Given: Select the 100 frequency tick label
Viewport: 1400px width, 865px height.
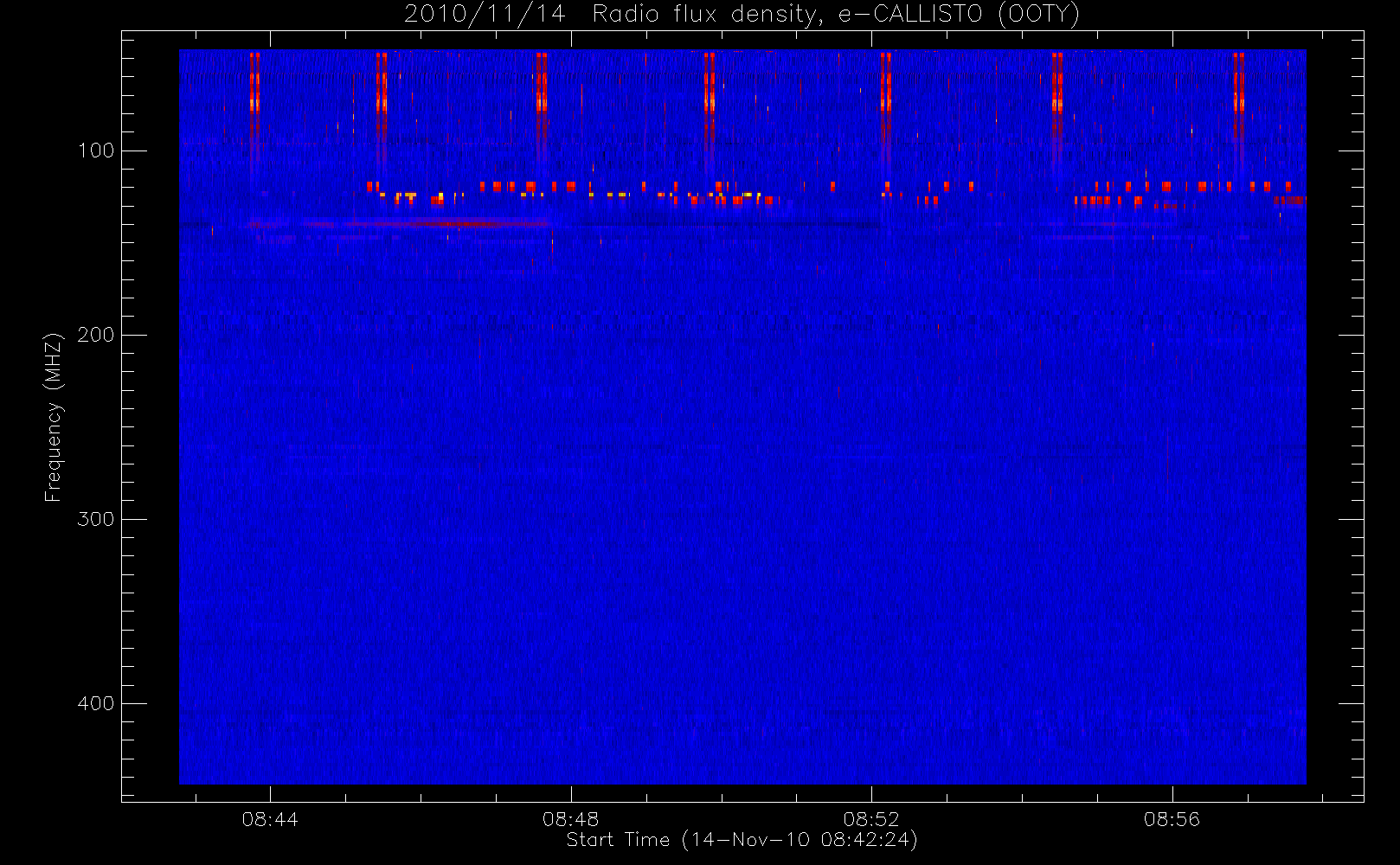Looking at the screenshot, I should 96,151.
